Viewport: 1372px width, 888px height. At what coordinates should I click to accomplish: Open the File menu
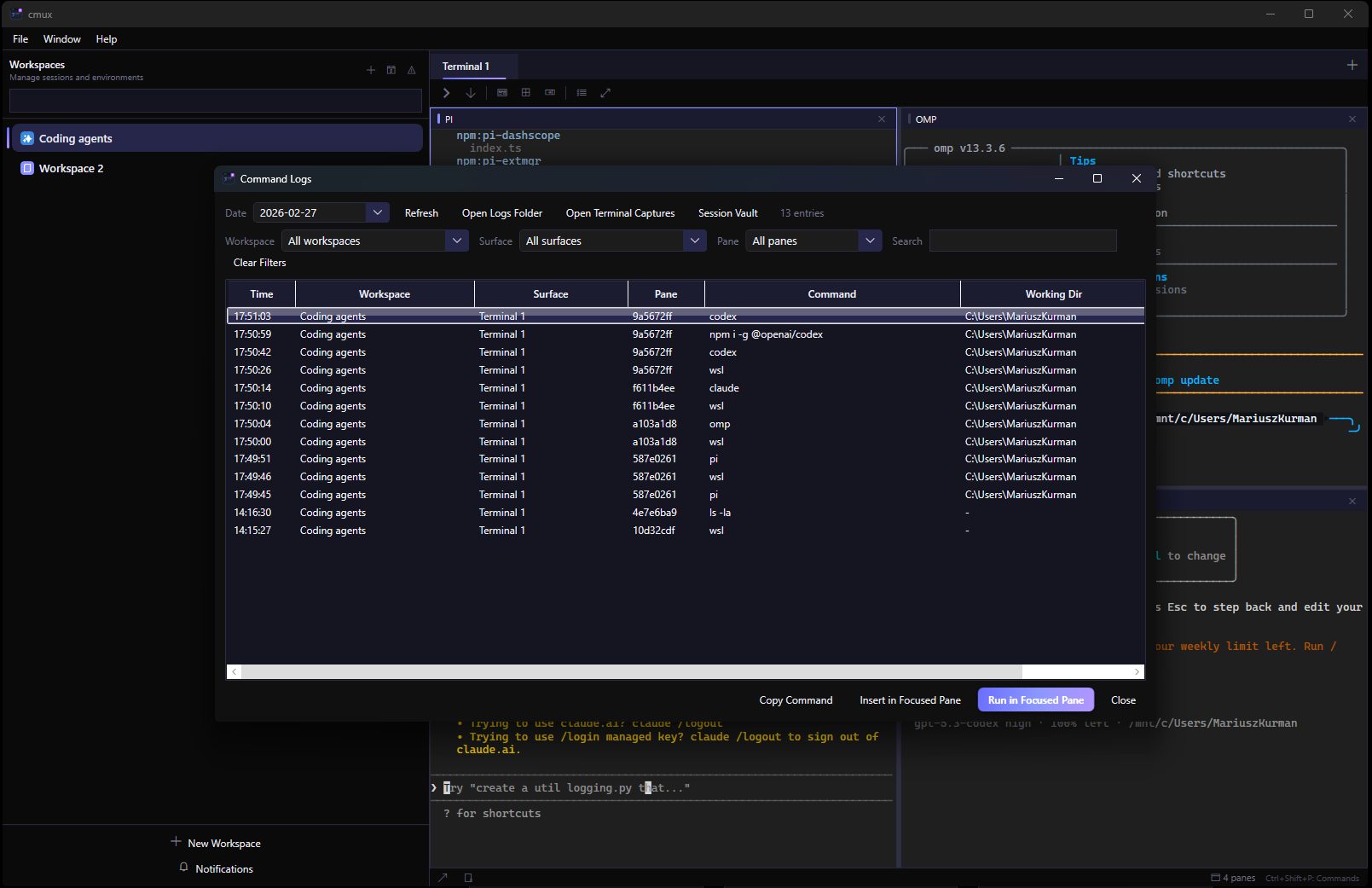pos(20,39)
